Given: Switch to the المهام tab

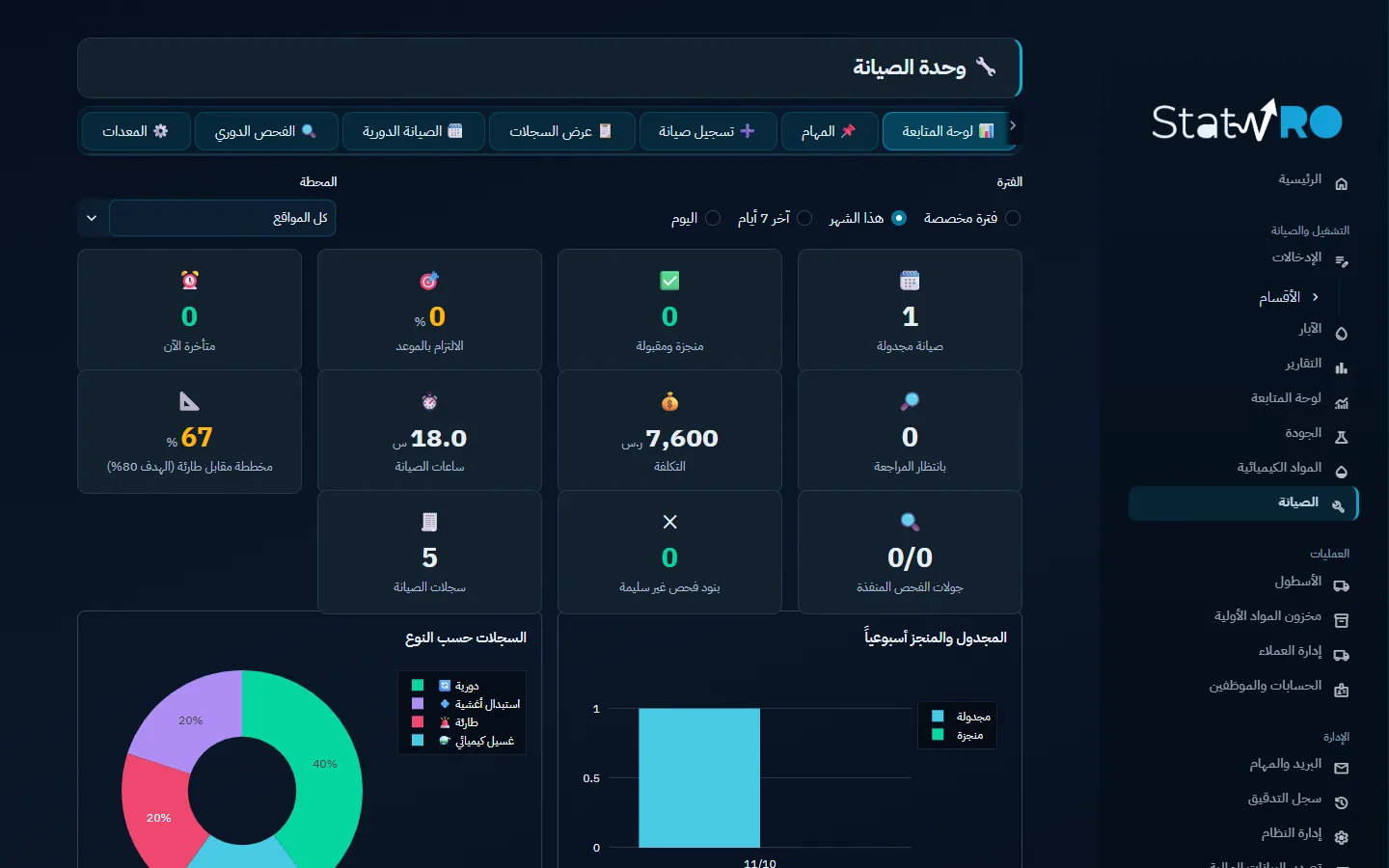Looking at the screenshot, I should coord(829,131).
